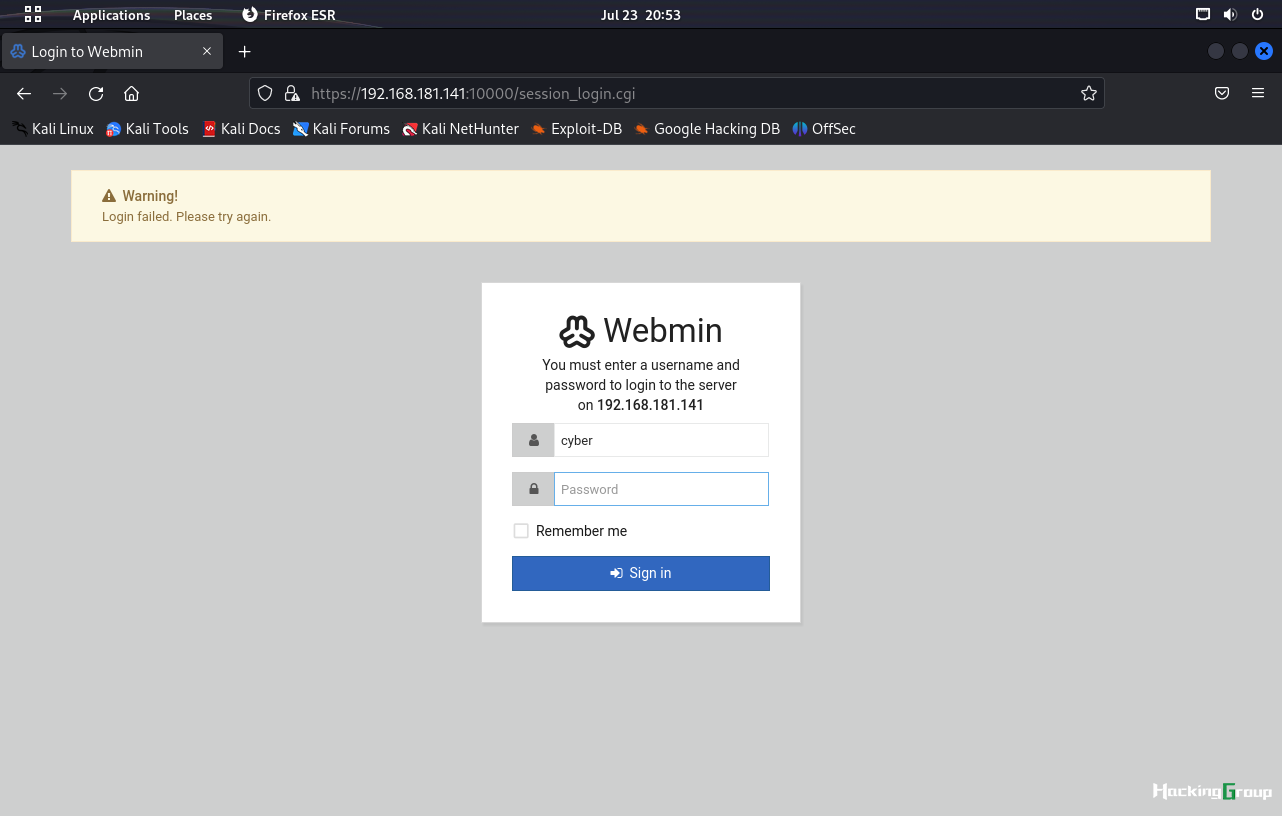Close the Login to Webmin tab
The height and width of the screenshot is (816, 1282).
(x=207, y=52)
